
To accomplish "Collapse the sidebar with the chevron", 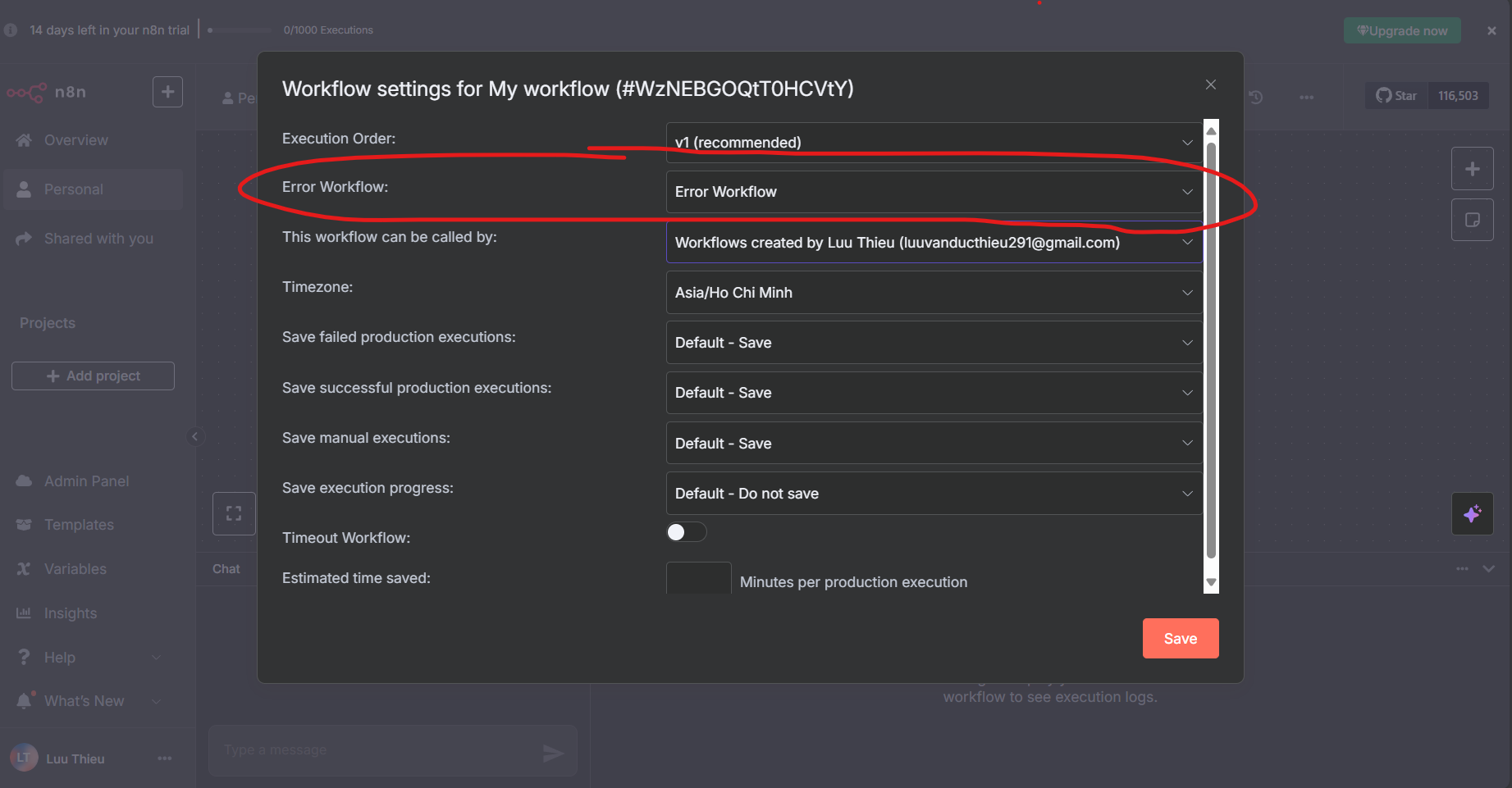I will click(194, 436).
